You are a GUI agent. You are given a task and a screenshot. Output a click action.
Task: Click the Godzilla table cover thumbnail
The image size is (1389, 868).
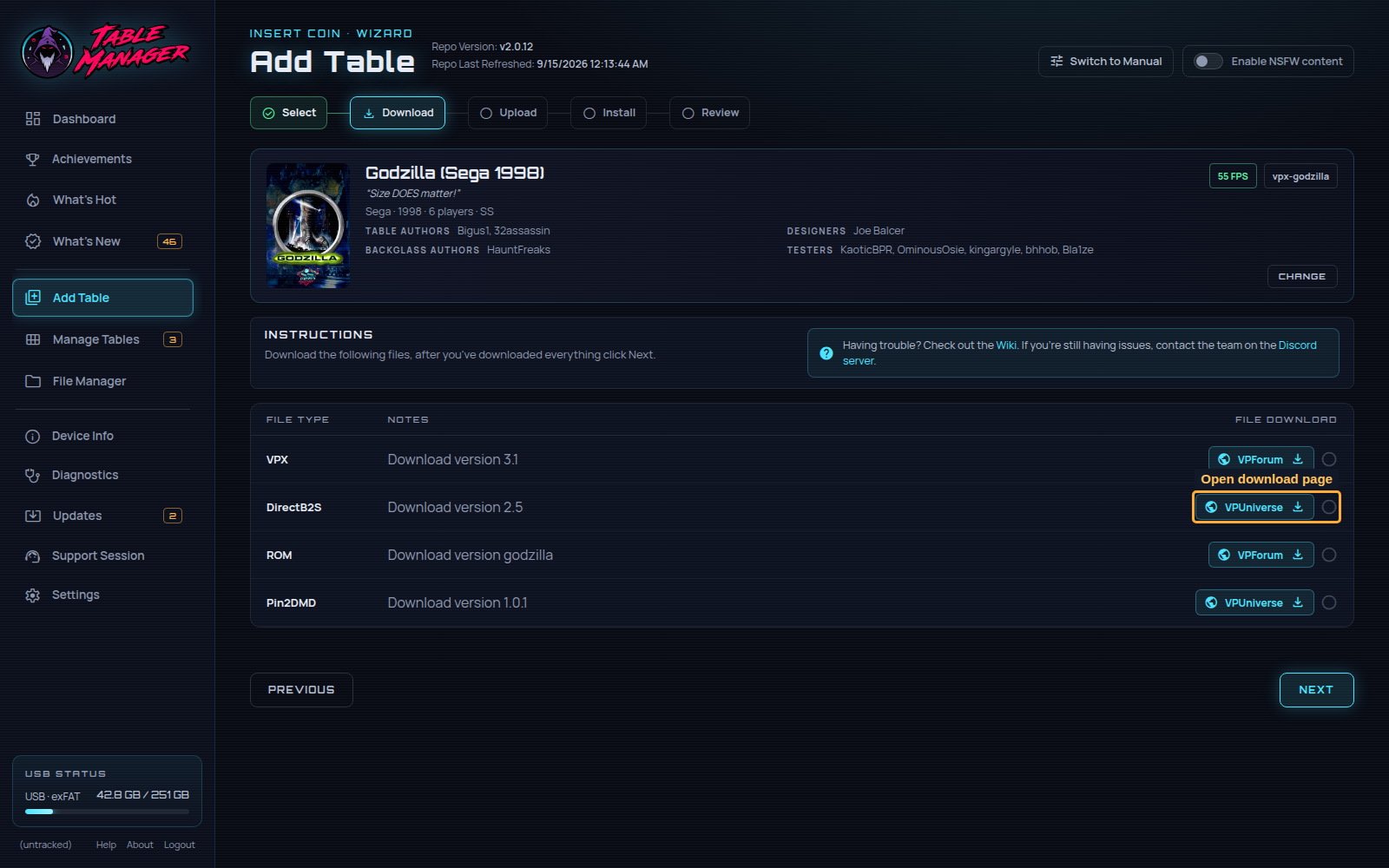point(308,226)
